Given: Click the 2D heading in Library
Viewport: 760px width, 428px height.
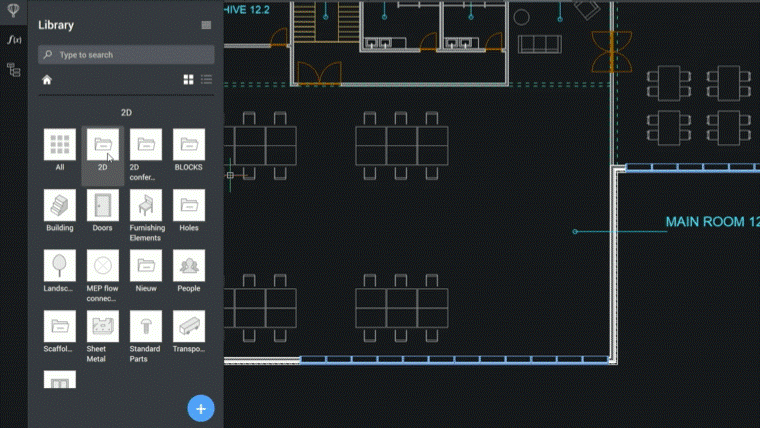Looking at the screenshot, I should [126, 112].
